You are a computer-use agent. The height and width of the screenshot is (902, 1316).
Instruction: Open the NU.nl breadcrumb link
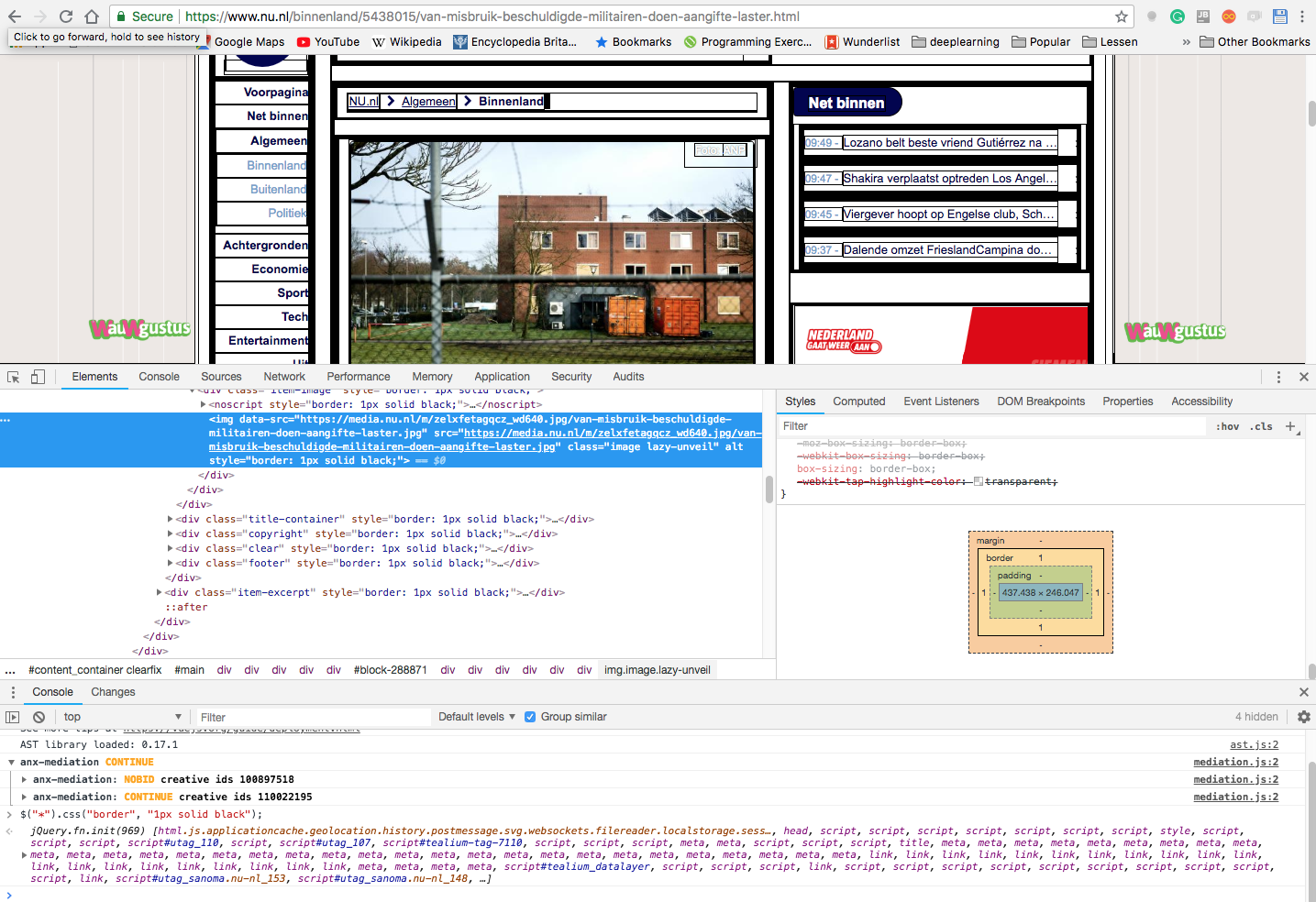[363, 102]
